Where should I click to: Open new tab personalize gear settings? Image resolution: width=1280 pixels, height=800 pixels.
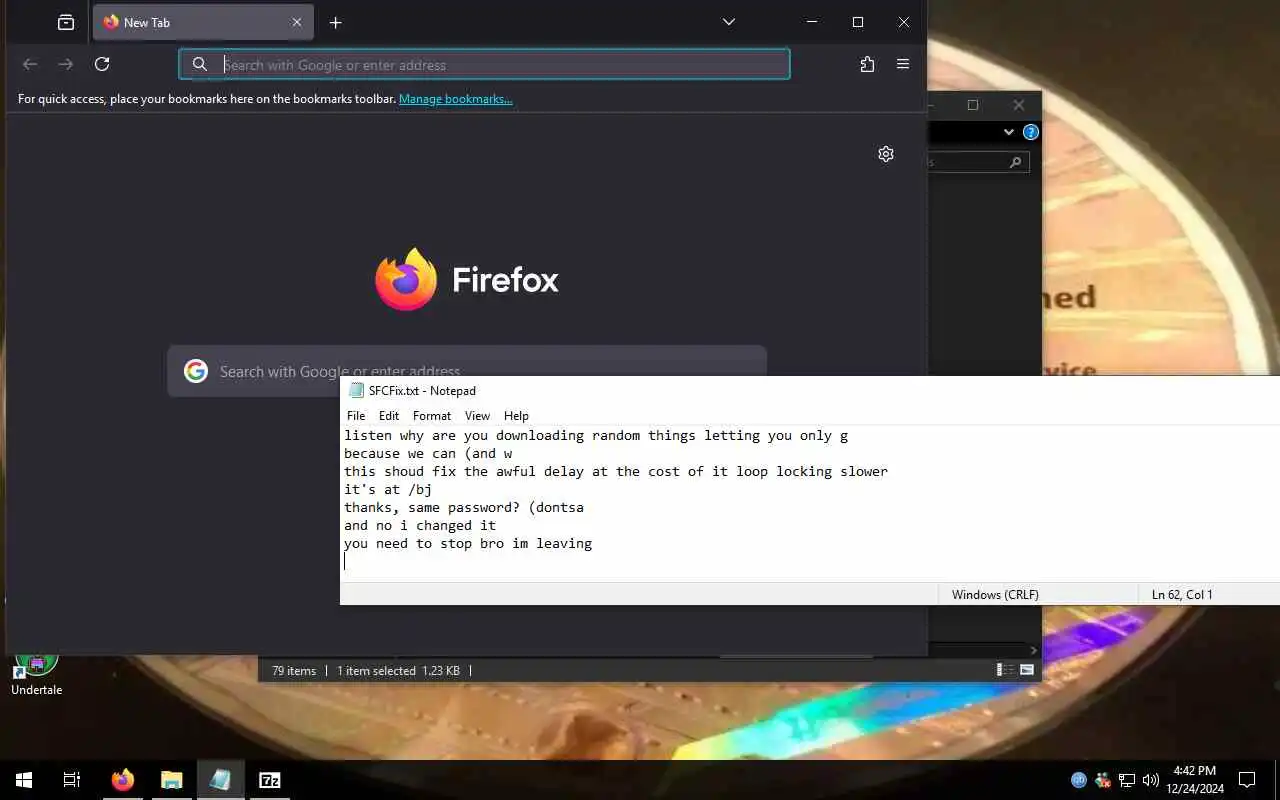click(x=886, y=154)
